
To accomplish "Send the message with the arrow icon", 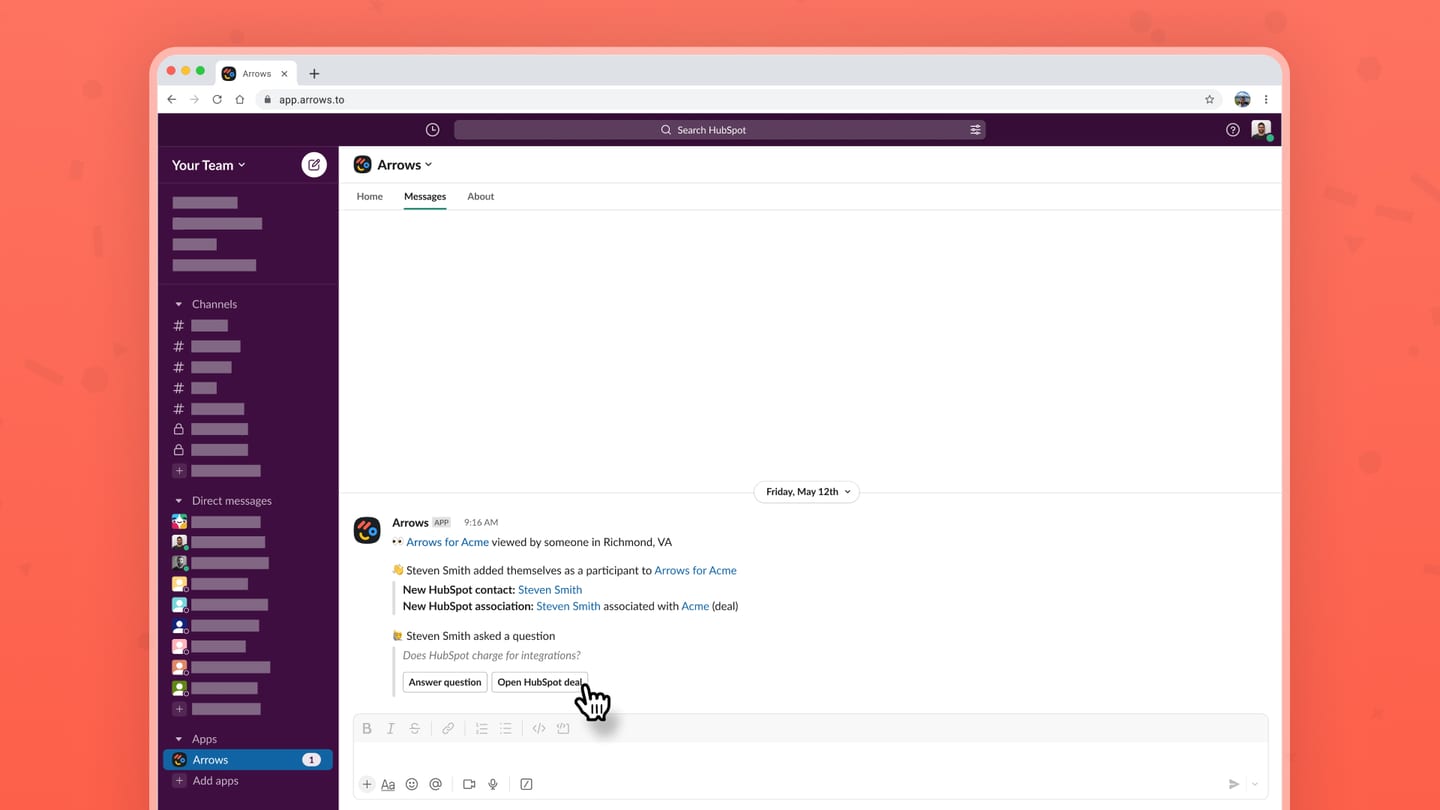I will [1234, 785].
